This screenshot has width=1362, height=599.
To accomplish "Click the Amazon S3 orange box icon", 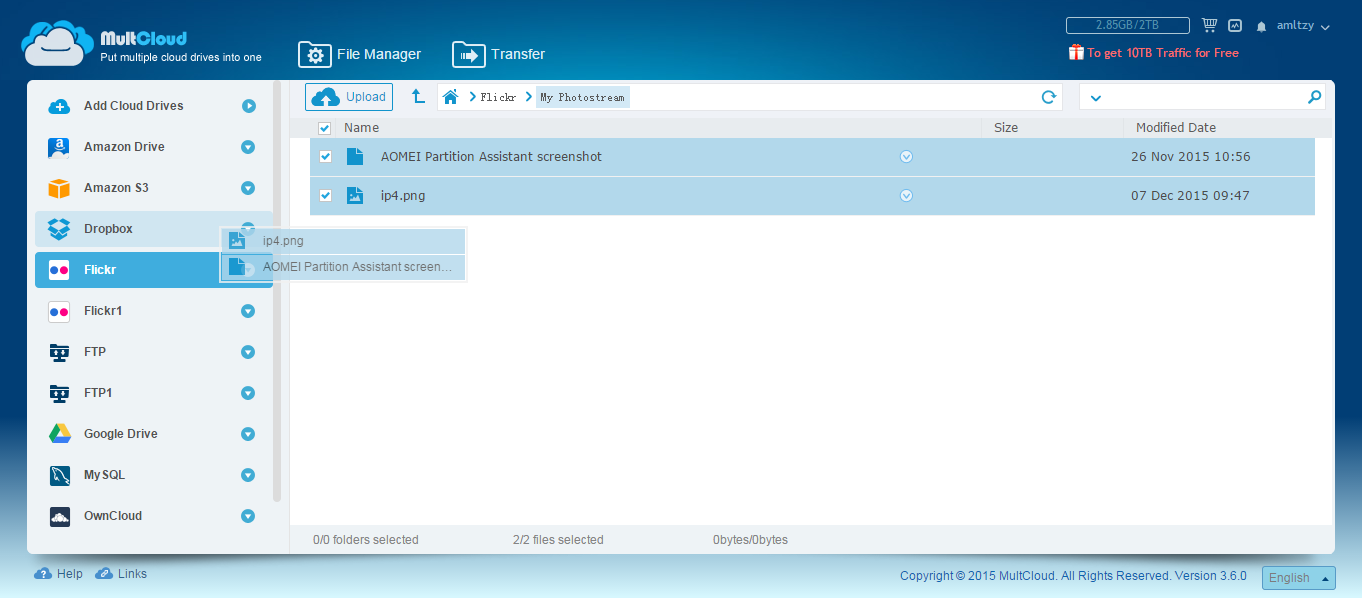I will pos(59,188).
